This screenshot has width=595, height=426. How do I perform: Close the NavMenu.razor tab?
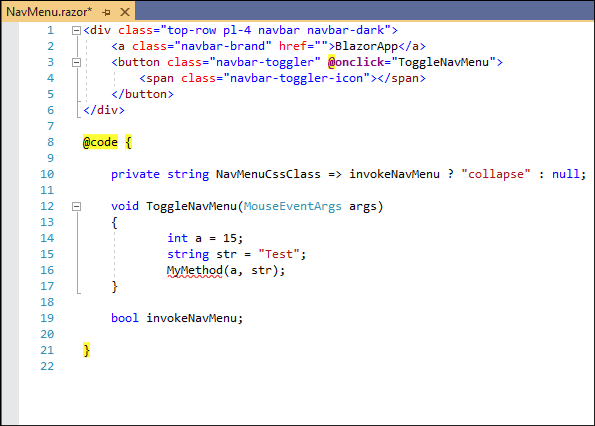pos(125,12)
